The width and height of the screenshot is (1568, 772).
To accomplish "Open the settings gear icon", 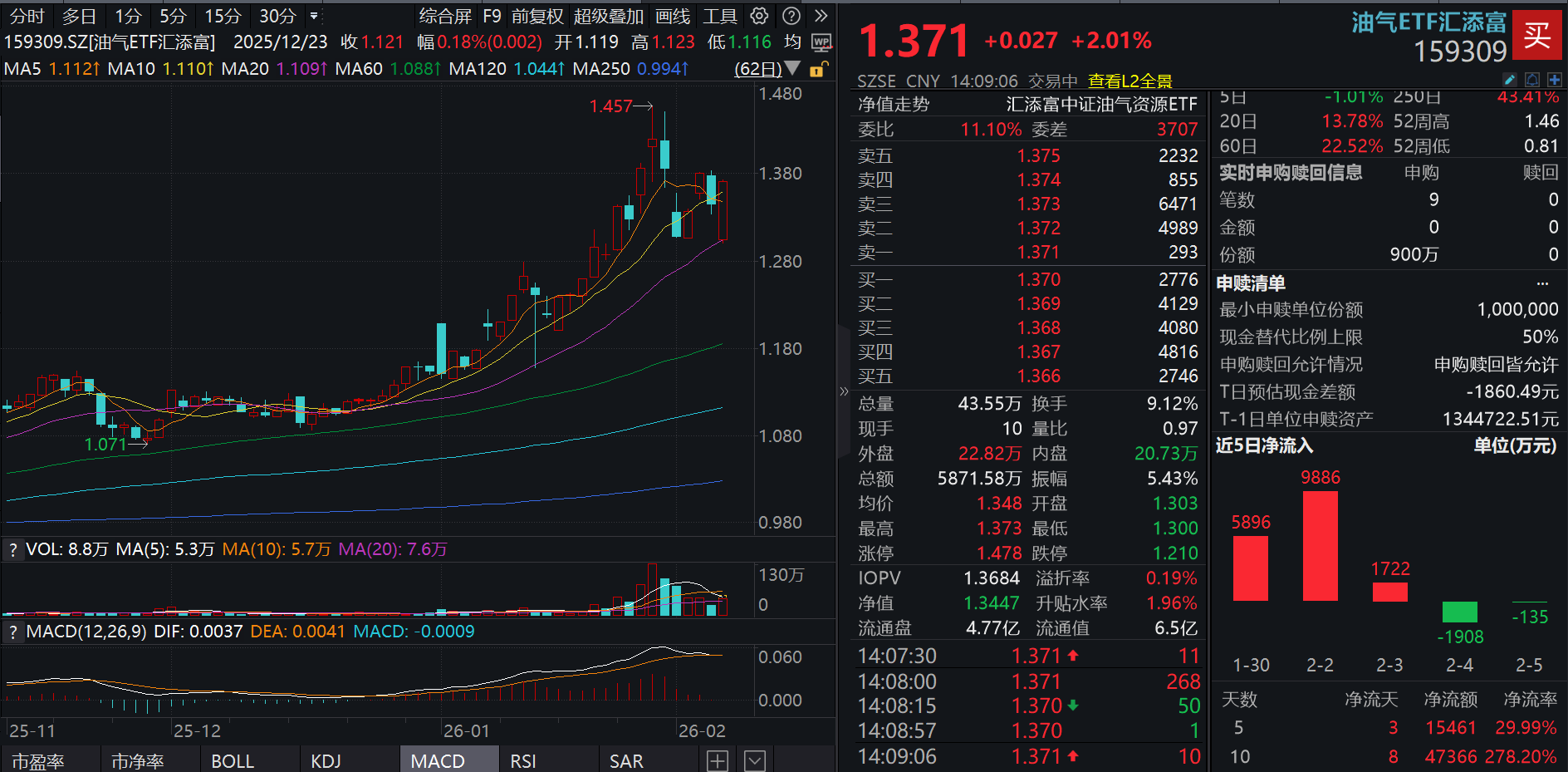I will [x=758, y=16].
